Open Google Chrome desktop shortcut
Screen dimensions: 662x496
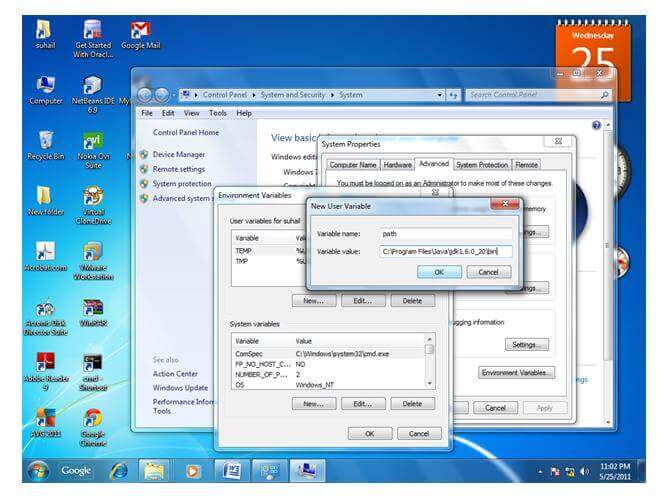[x=92, y=419]
